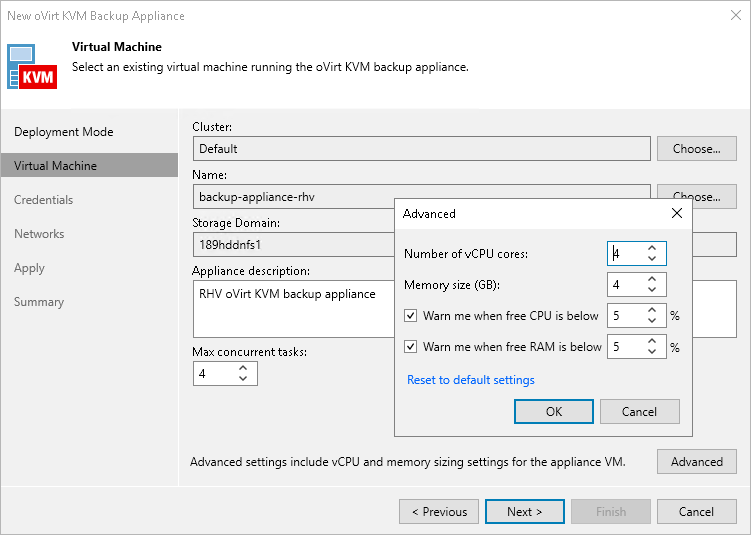Lower the free CPU warning percentage

pos(652,320)
